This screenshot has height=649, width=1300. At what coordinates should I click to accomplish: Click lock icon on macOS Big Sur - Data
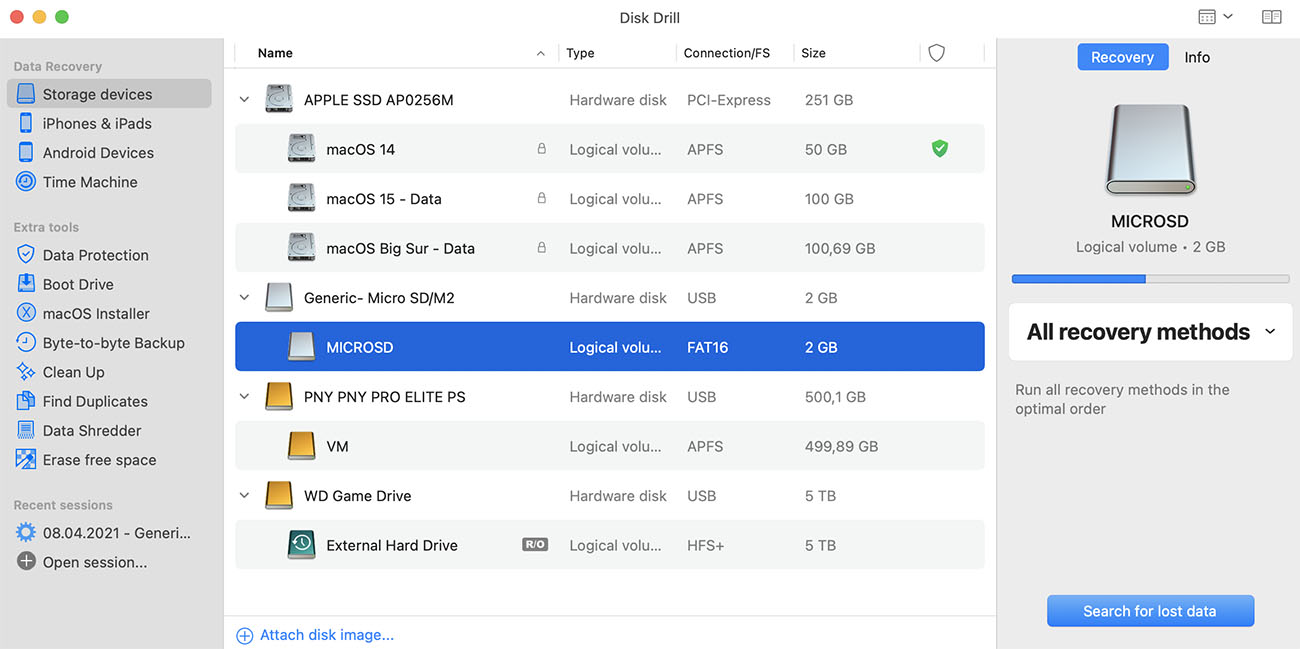541,248
